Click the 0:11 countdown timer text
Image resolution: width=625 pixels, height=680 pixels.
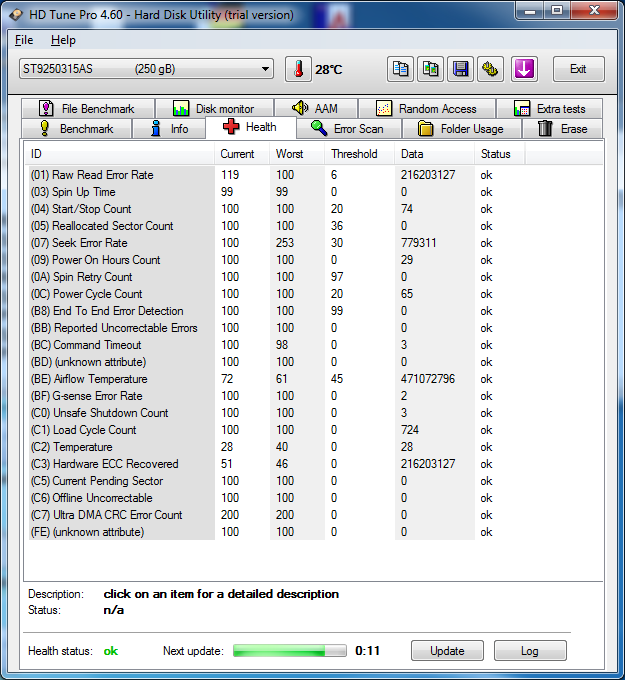pos(367,651)
